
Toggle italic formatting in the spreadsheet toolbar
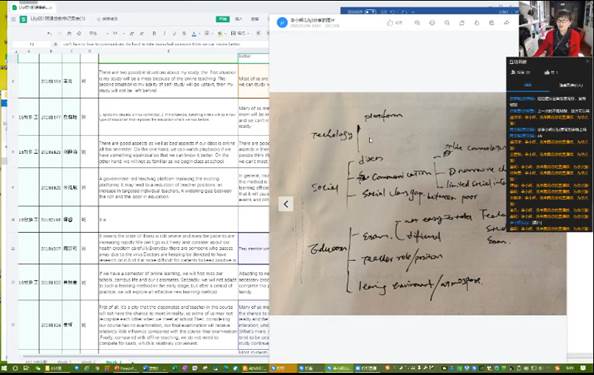[x=164, y=34]
